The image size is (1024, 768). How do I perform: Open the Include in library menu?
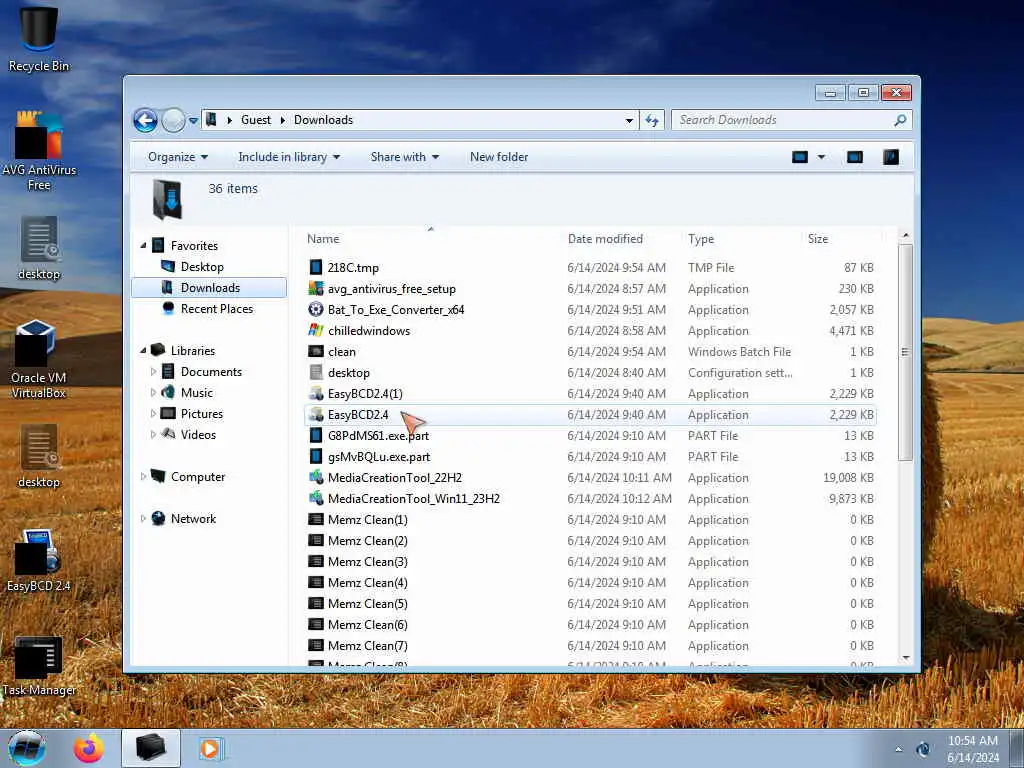pos(289,157)
